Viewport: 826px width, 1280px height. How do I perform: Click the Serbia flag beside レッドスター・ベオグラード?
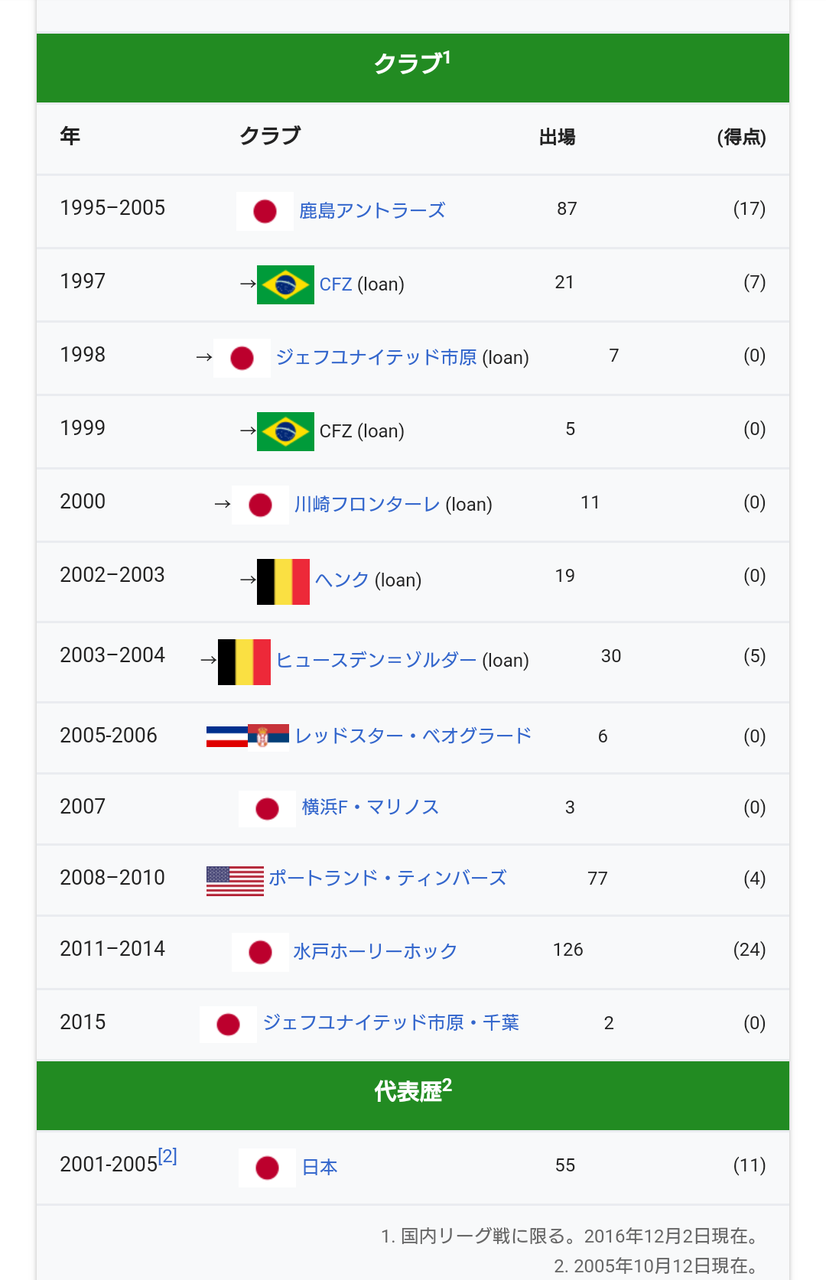269,737
